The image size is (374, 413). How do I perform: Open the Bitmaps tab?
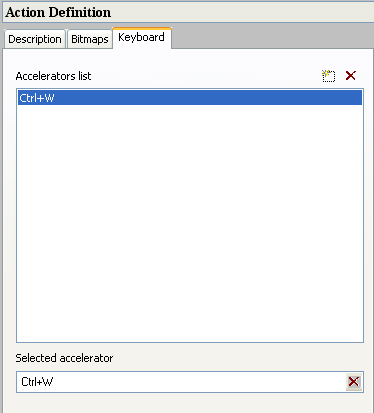[90, 39]
